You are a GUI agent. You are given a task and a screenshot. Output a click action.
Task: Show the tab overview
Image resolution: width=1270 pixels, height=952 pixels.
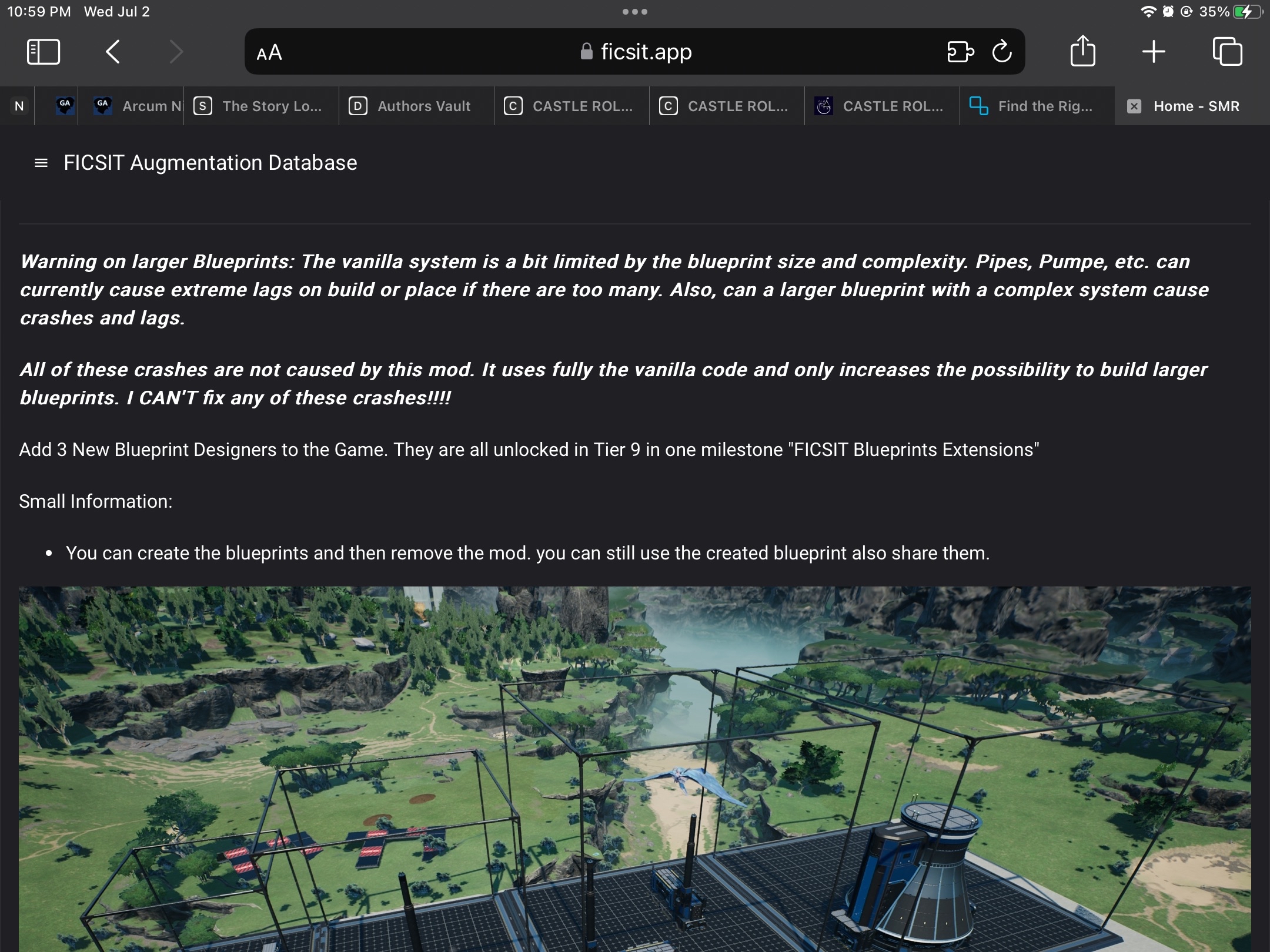point(1228,52)
